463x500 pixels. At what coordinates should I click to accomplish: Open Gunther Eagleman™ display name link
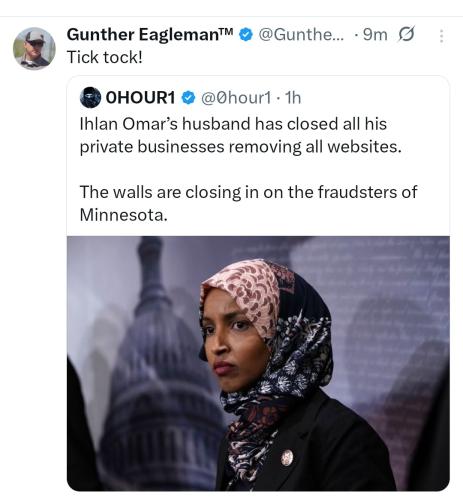(x=150, y=35)
